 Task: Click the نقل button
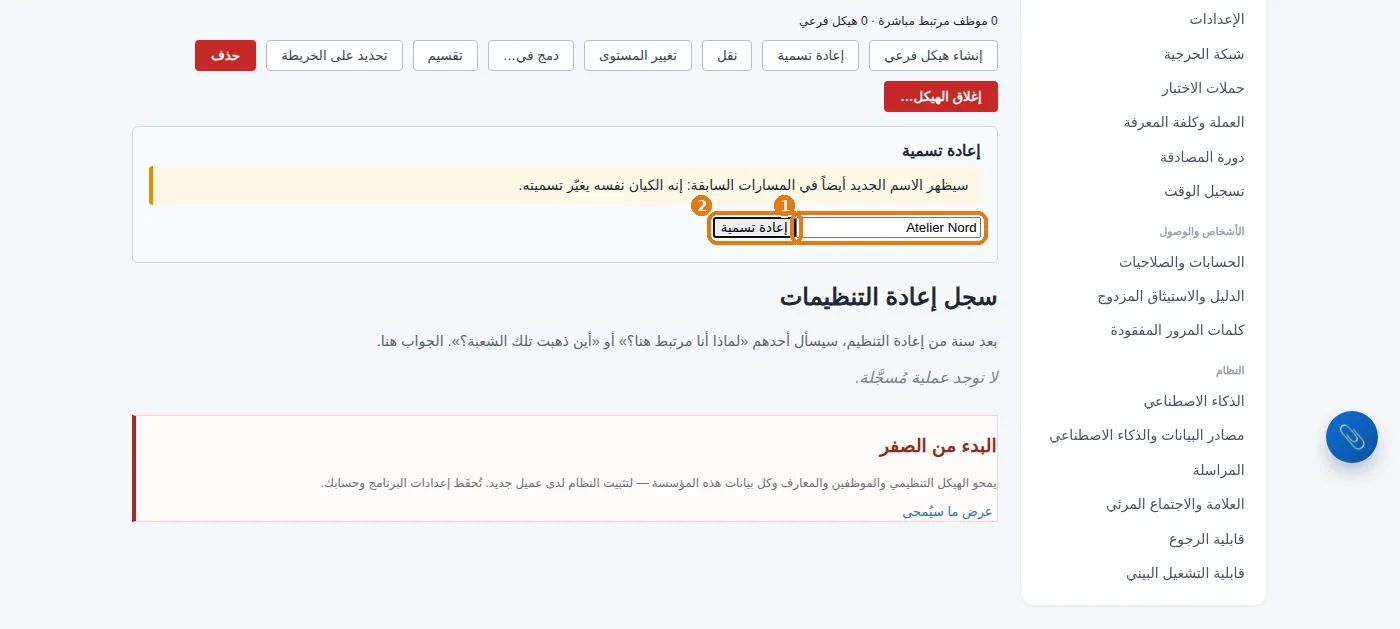click(727, 55)
